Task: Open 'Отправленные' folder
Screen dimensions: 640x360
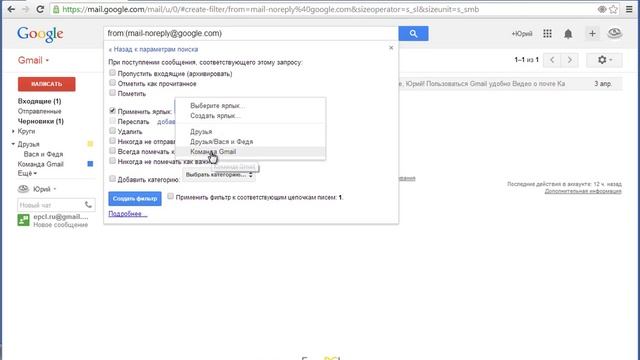Action: coord(39,111)
